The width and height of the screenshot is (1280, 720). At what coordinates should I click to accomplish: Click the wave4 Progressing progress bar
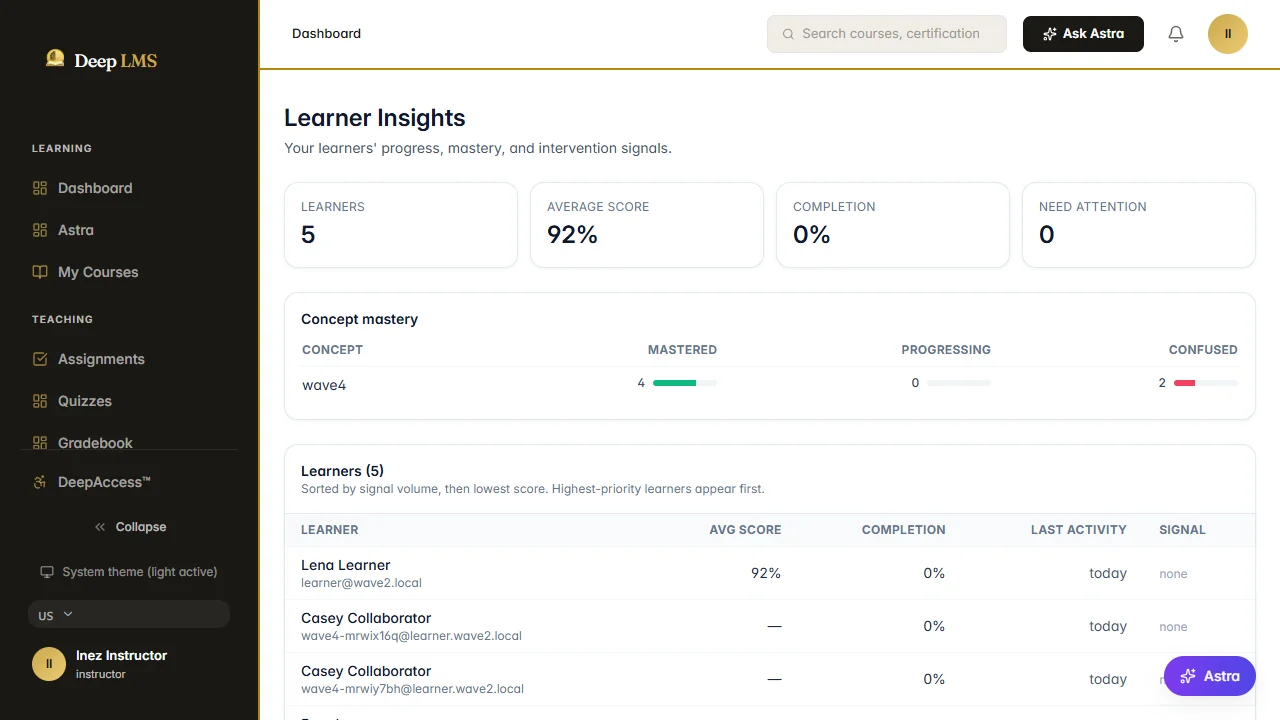pos(959,383)
